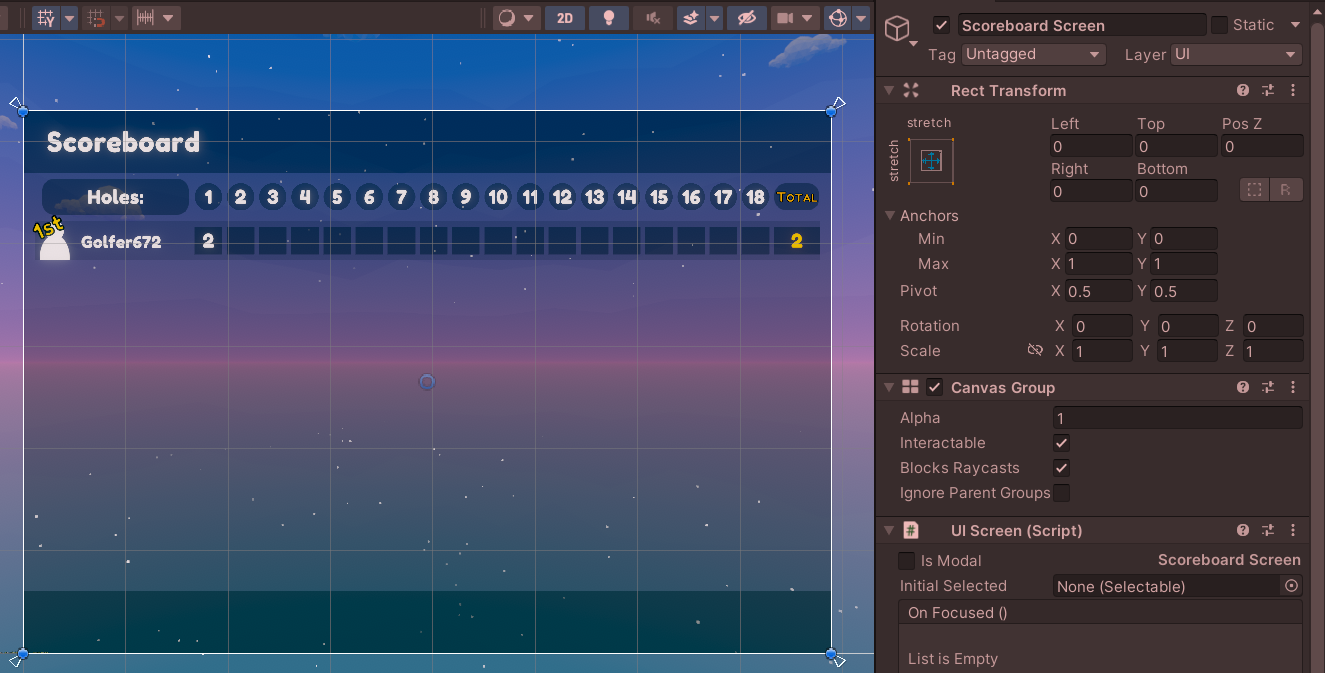The height and width of the screenshot is (673, 1325).
Task: Click the yellow Total header badge
Action: pos(797,197)
